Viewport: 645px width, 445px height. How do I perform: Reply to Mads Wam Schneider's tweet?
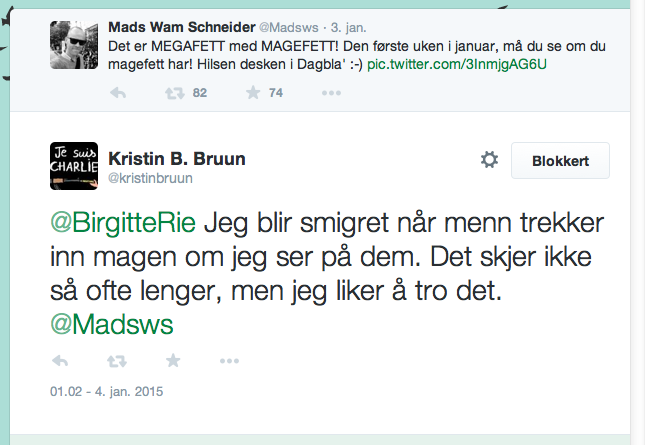coord(118,93)
